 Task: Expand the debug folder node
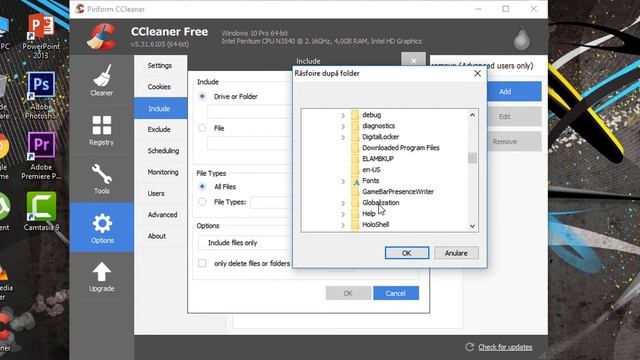(343, 116)
